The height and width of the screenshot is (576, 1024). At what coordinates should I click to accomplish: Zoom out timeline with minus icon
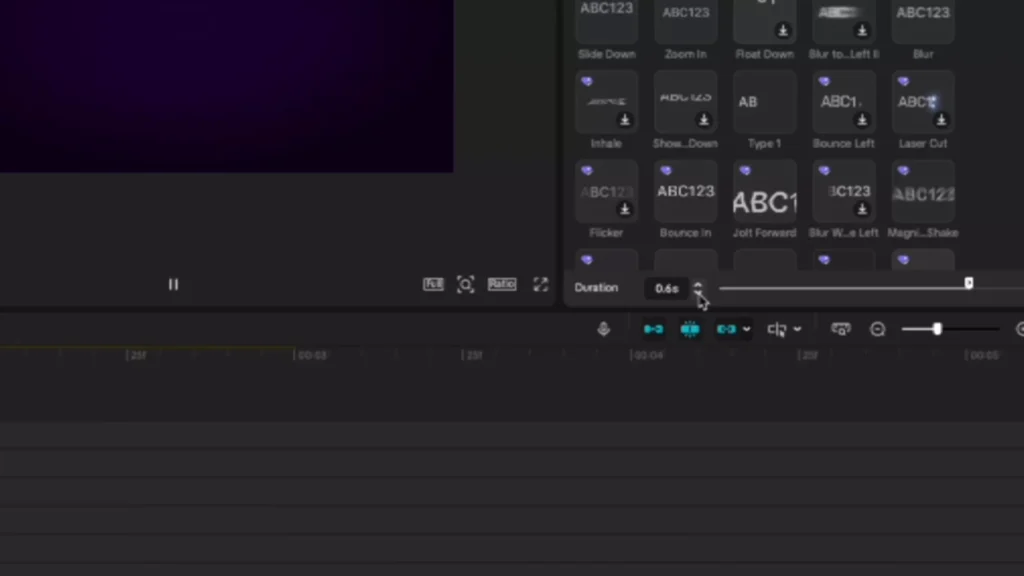pyautogui.click(x=878, y=329)
